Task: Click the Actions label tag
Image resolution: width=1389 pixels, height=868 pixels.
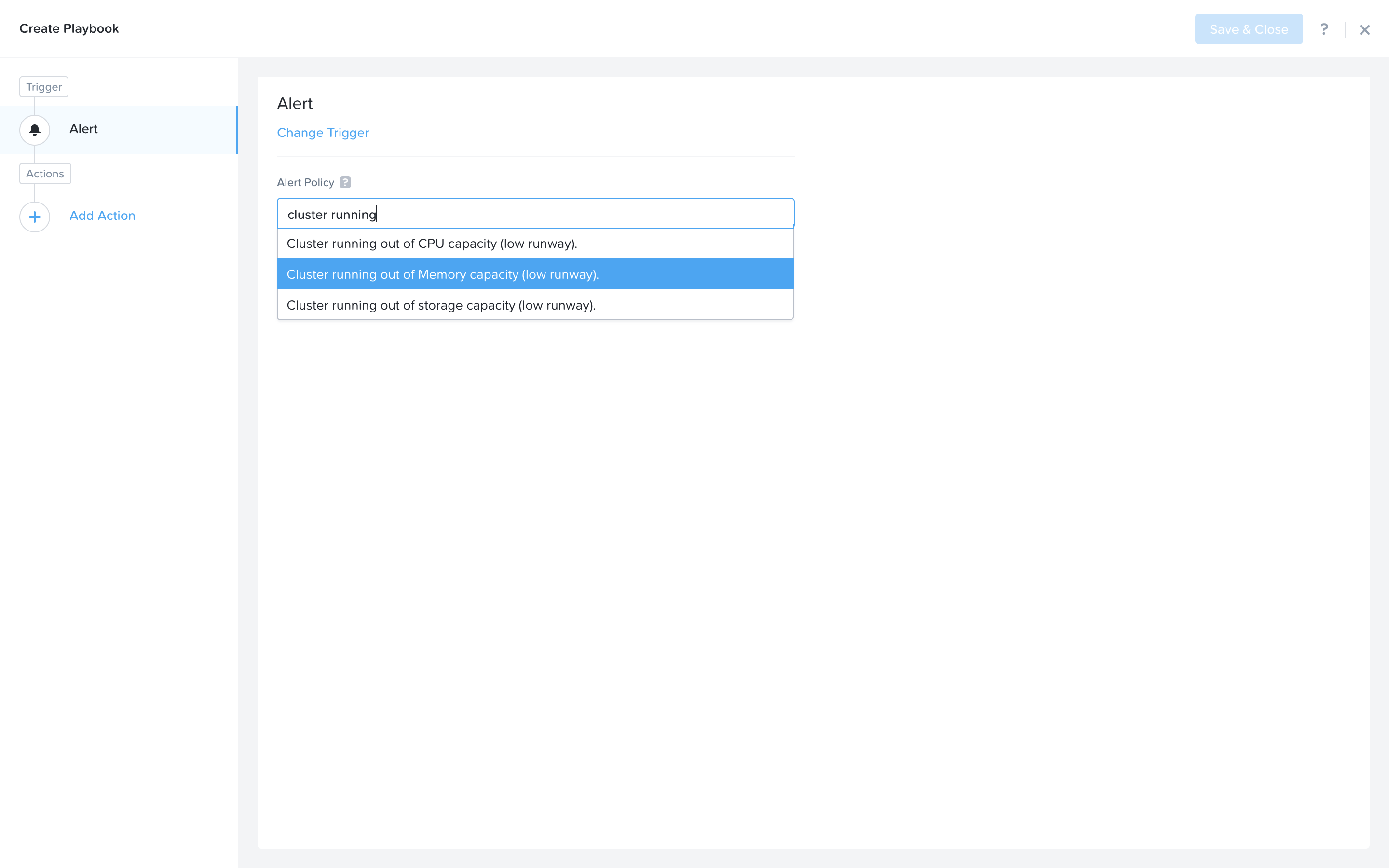Action: [45, 174]
